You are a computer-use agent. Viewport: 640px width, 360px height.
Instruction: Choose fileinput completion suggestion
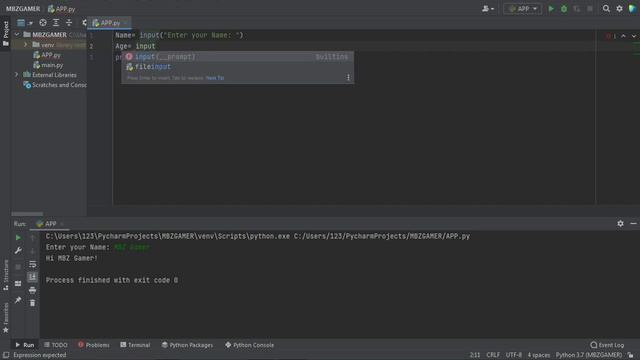[x=238, y=67]
